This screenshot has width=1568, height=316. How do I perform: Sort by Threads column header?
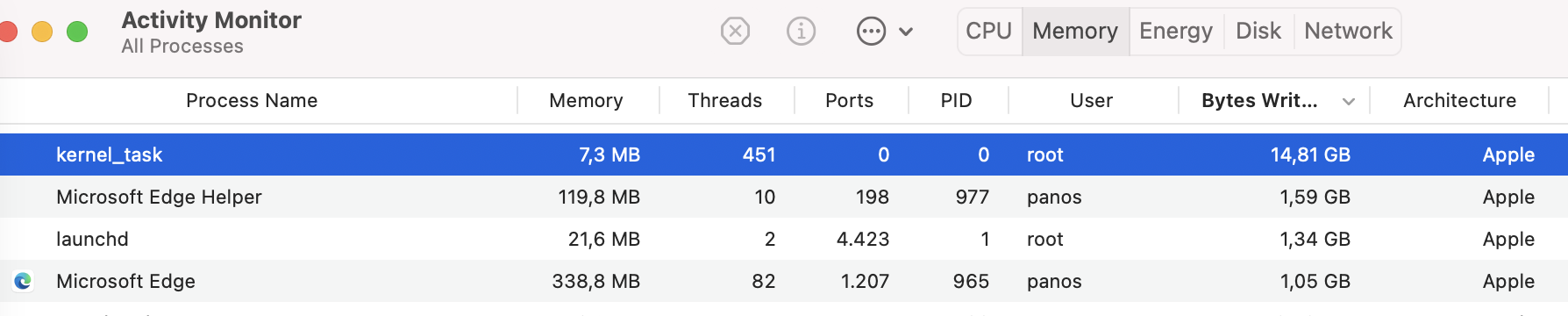coord(725,101)
